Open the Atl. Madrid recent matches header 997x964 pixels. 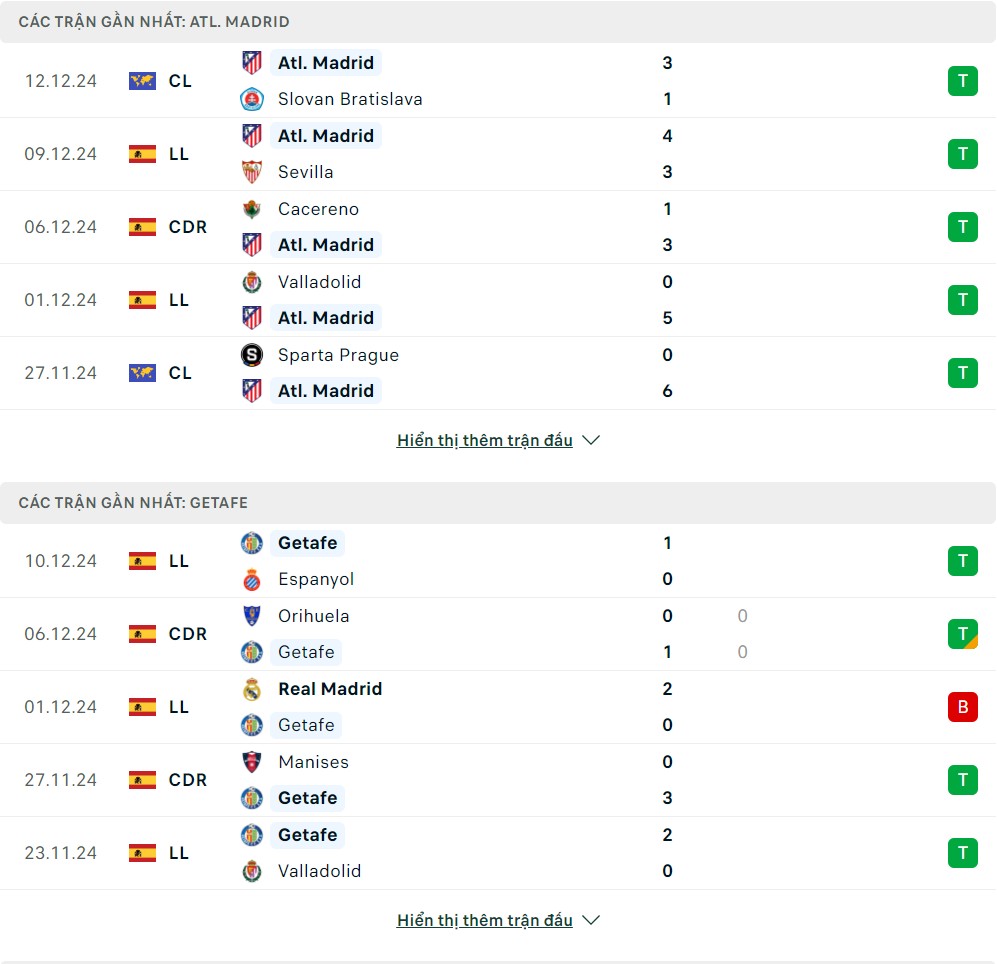(154, 21)
